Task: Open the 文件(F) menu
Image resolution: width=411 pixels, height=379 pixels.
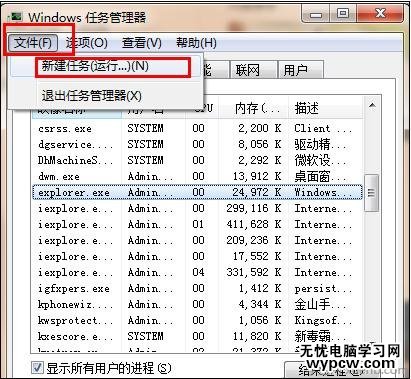Action: (x=33, y=43)
